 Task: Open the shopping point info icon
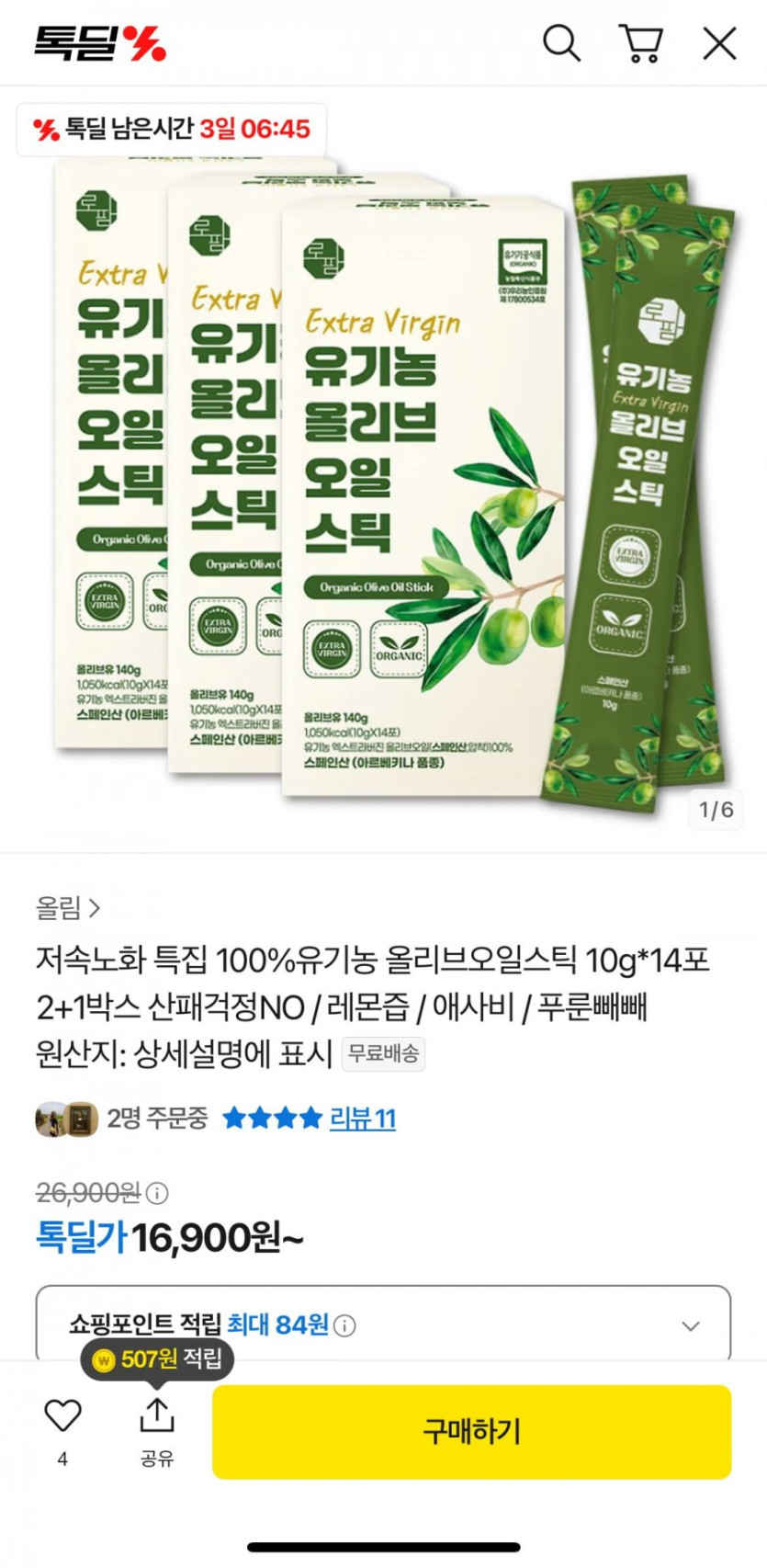(344, 1325)
